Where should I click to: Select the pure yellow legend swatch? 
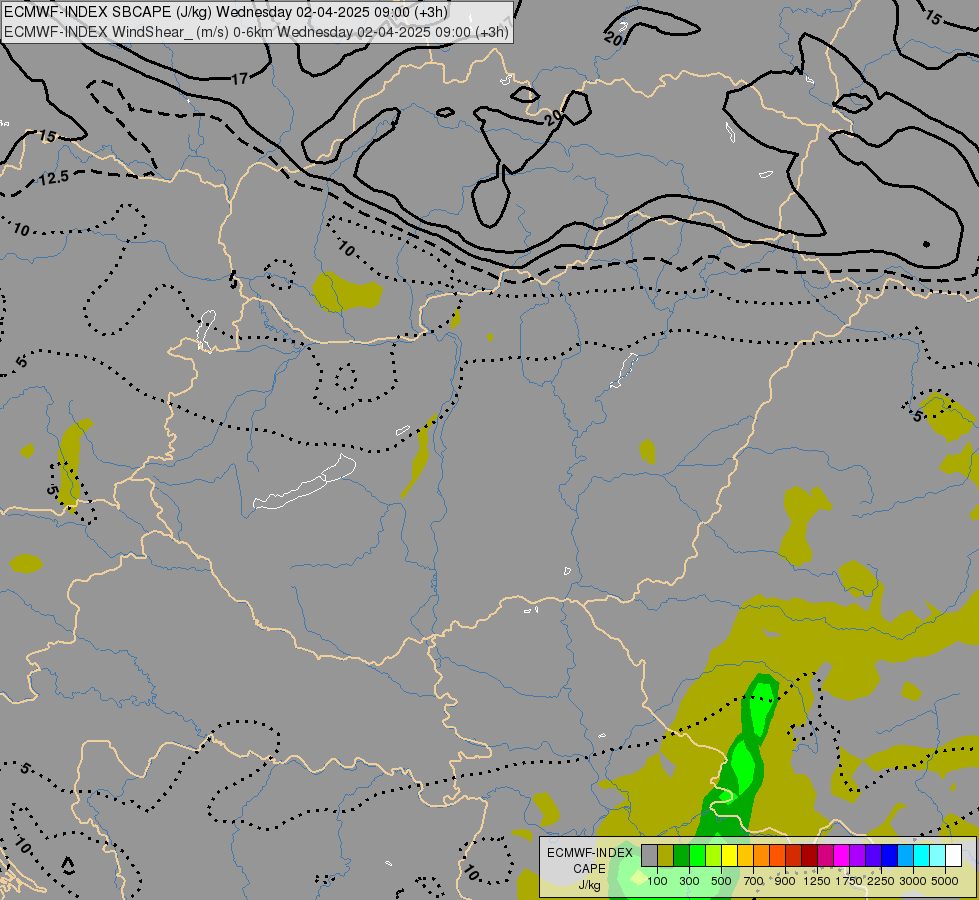(x=729, y=855)
